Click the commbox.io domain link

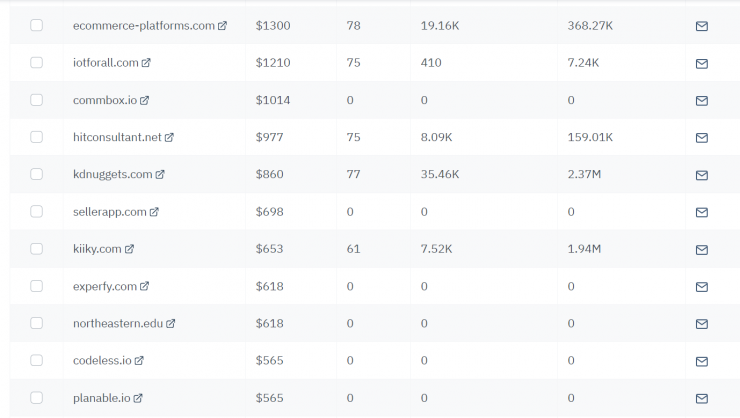(104, 100)
